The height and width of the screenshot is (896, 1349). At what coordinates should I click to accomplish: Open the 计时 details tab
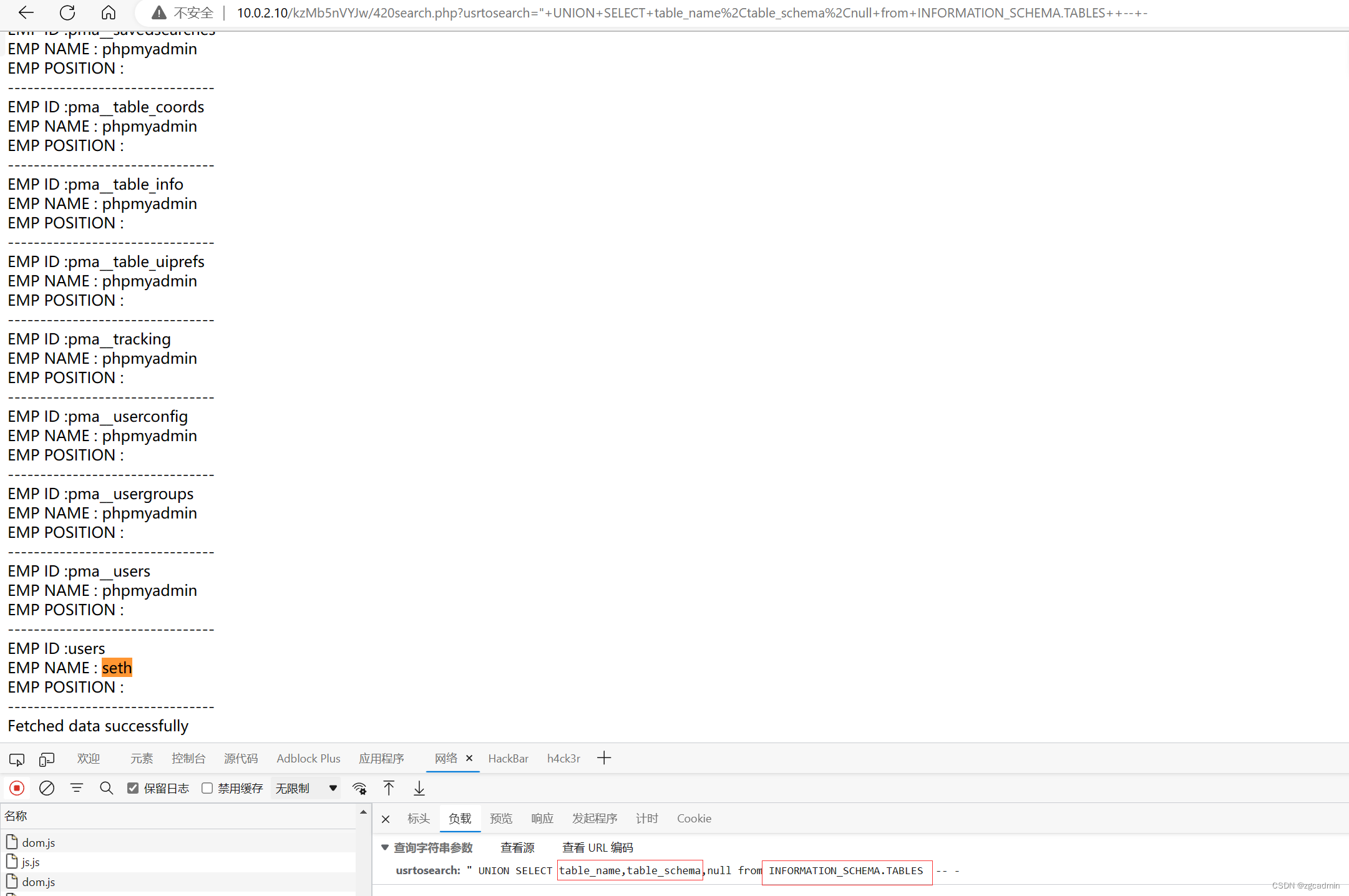(x=647, y=818)
